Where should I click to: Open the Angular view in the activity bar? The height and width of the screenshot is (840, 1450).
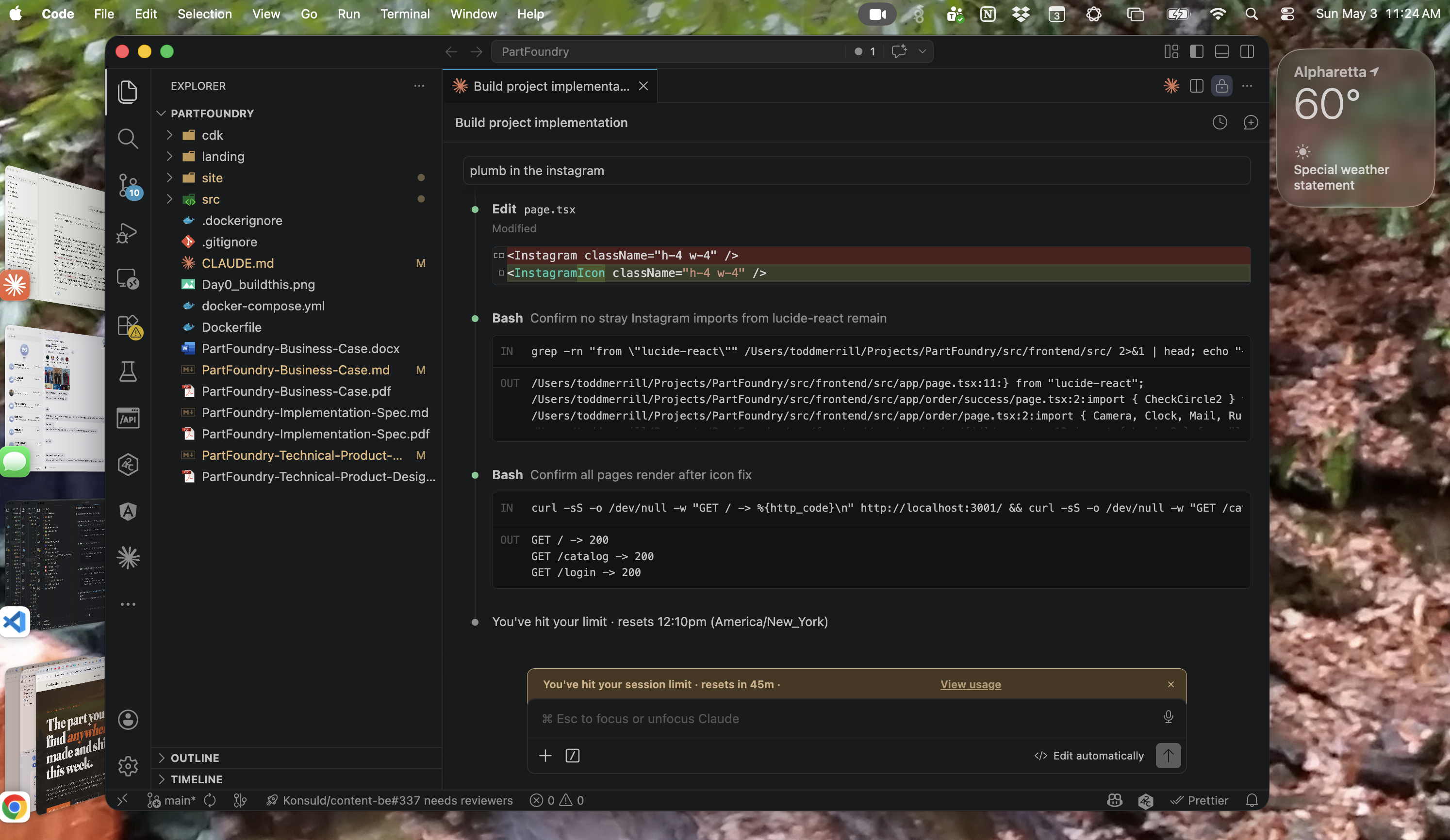point(128,511)
